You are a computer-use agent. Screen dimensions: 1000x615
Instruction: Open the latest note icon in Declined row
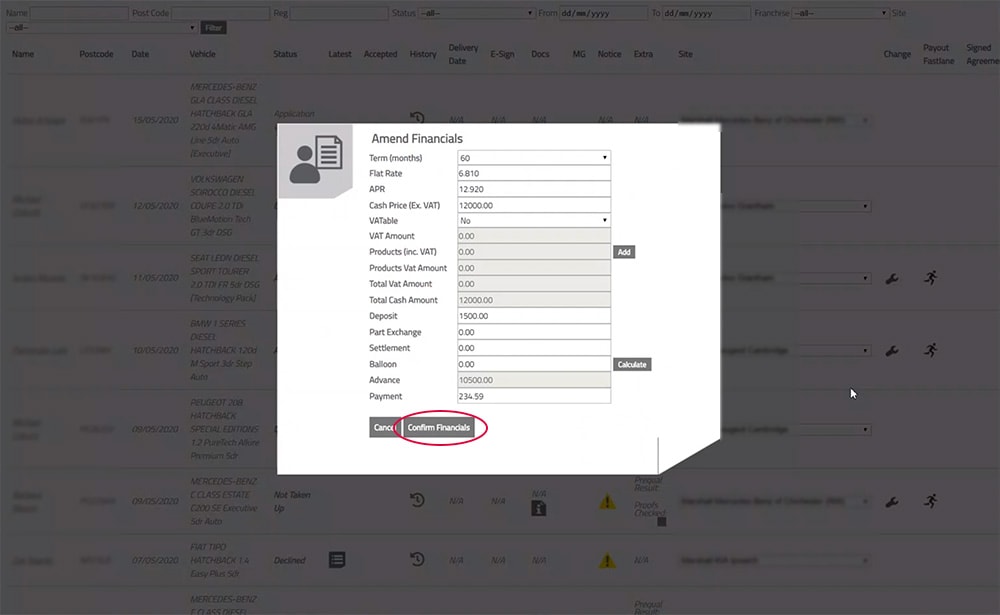point(337,560)
